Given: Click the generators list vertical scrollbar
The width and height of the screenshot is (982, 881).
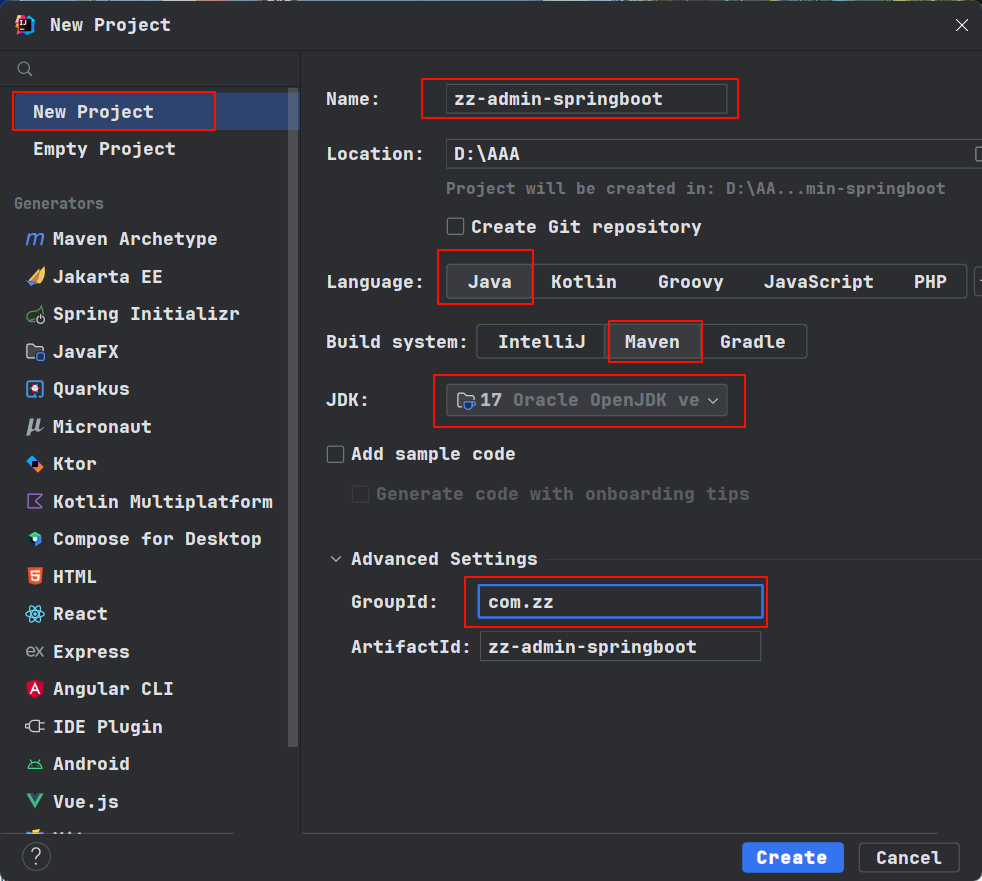Looking at the screenshot, I should (293, 418).
